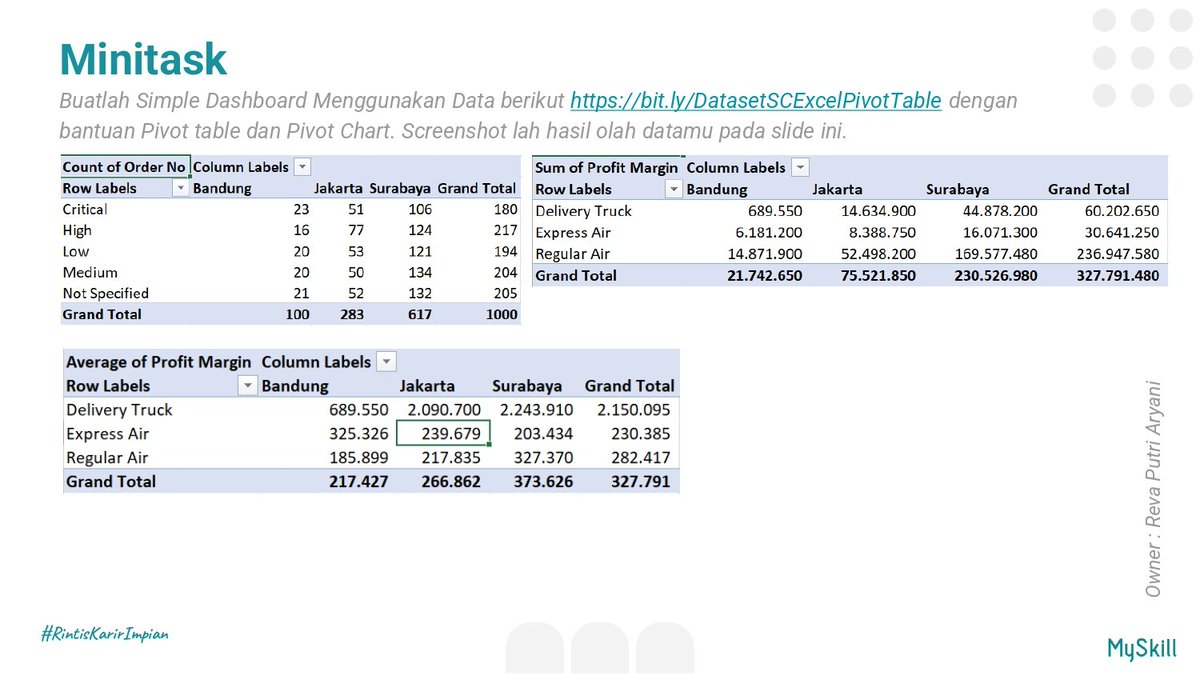The width and height of the screenshot is (1200, 675).
Task: Open Row Labels filter in Average of Profit Margin table
Action: [246, 386]
